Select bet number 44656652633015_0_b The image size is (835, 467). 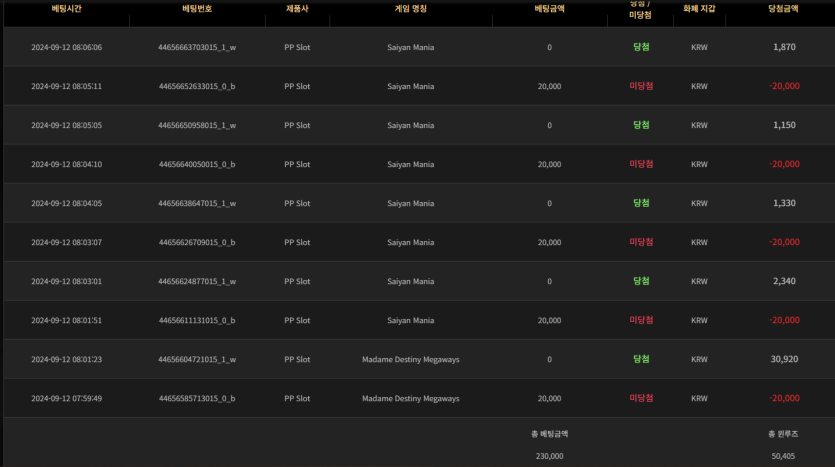tap(197, 86)
